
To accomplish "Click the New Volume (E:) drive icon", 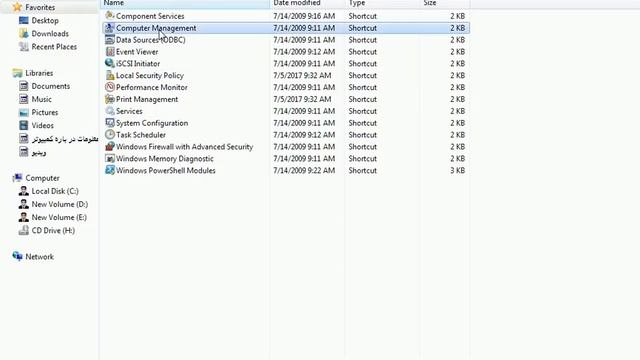I will click(24, 217).
